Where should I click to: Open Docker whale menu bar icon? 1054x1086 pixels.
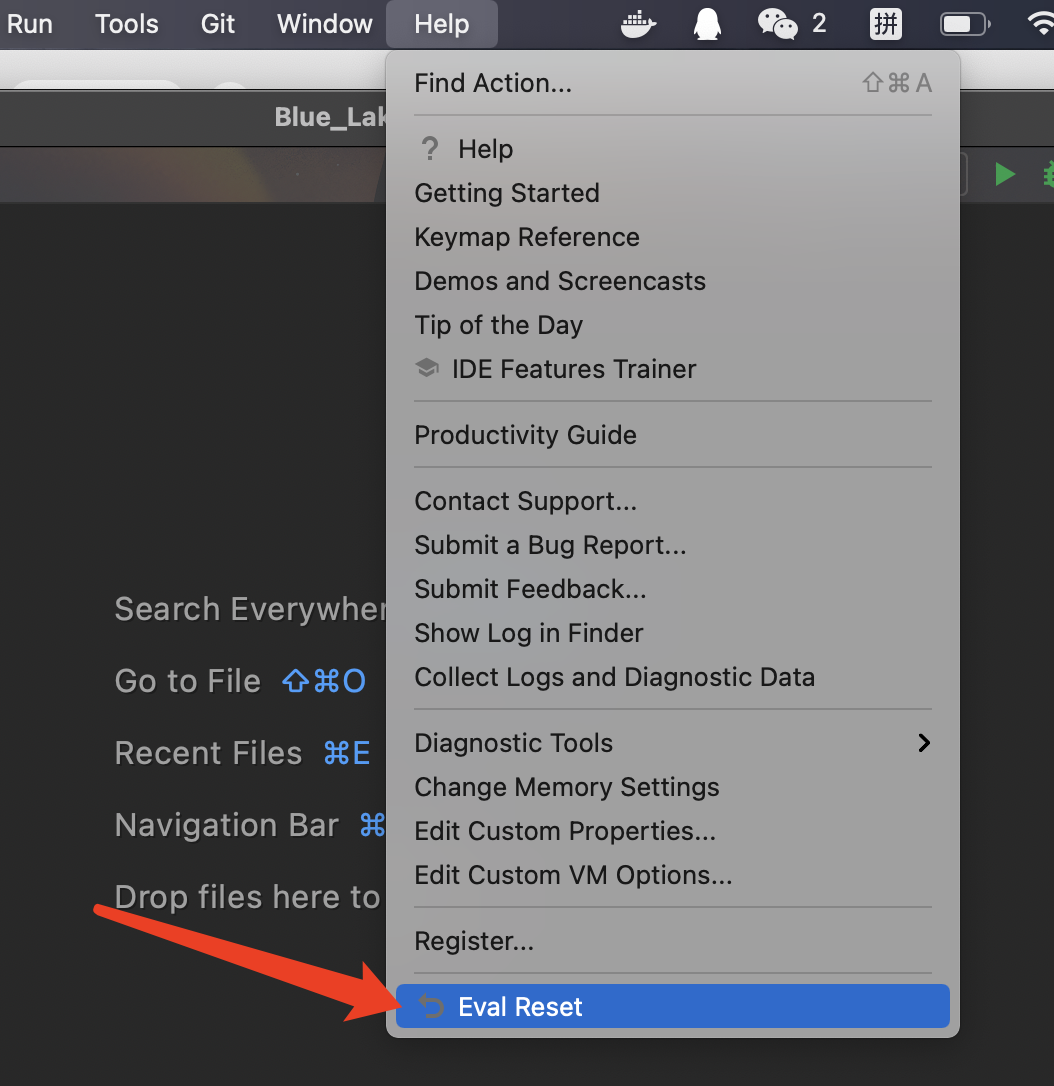[x=639, y=24]
